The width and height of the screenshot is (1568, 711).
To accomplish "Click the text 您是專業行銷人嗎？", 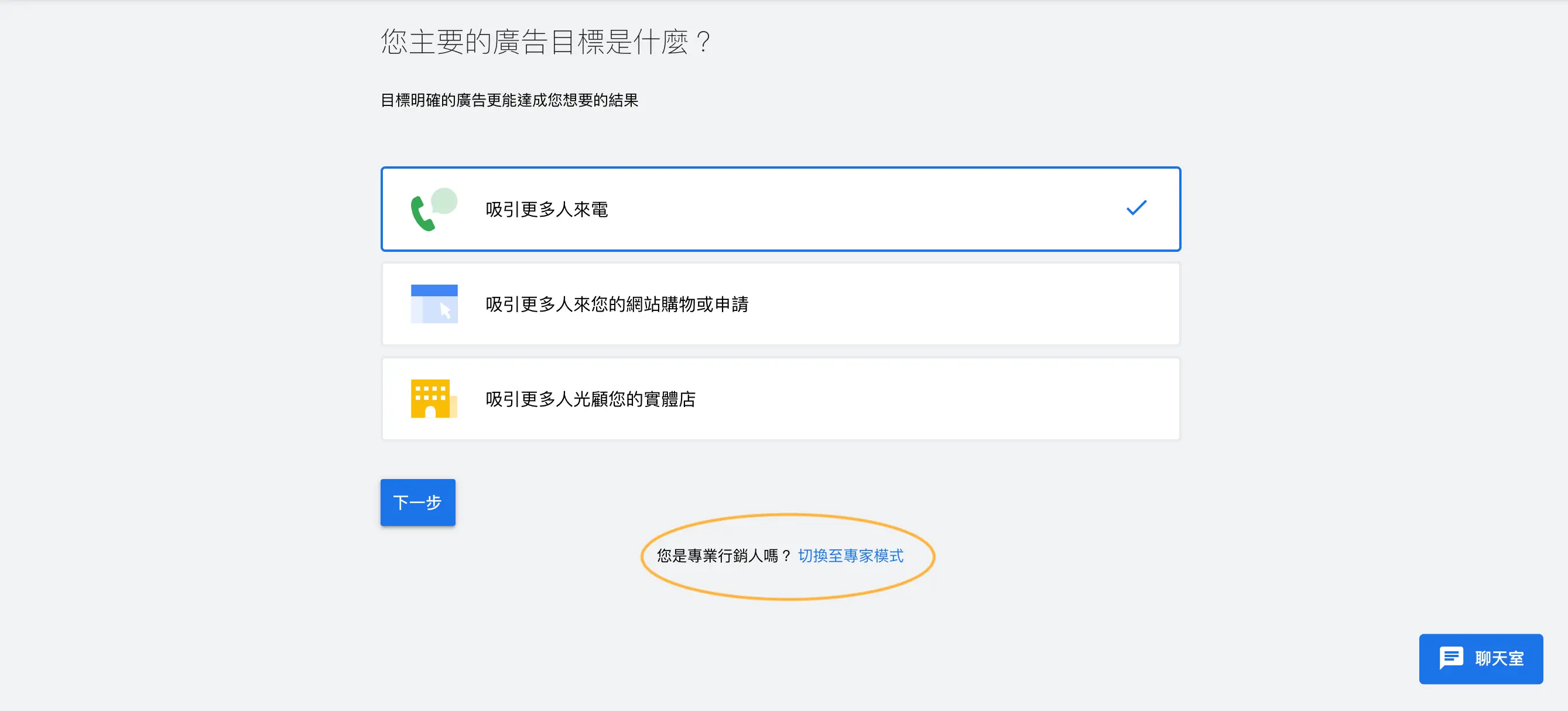I will (724, 556).
